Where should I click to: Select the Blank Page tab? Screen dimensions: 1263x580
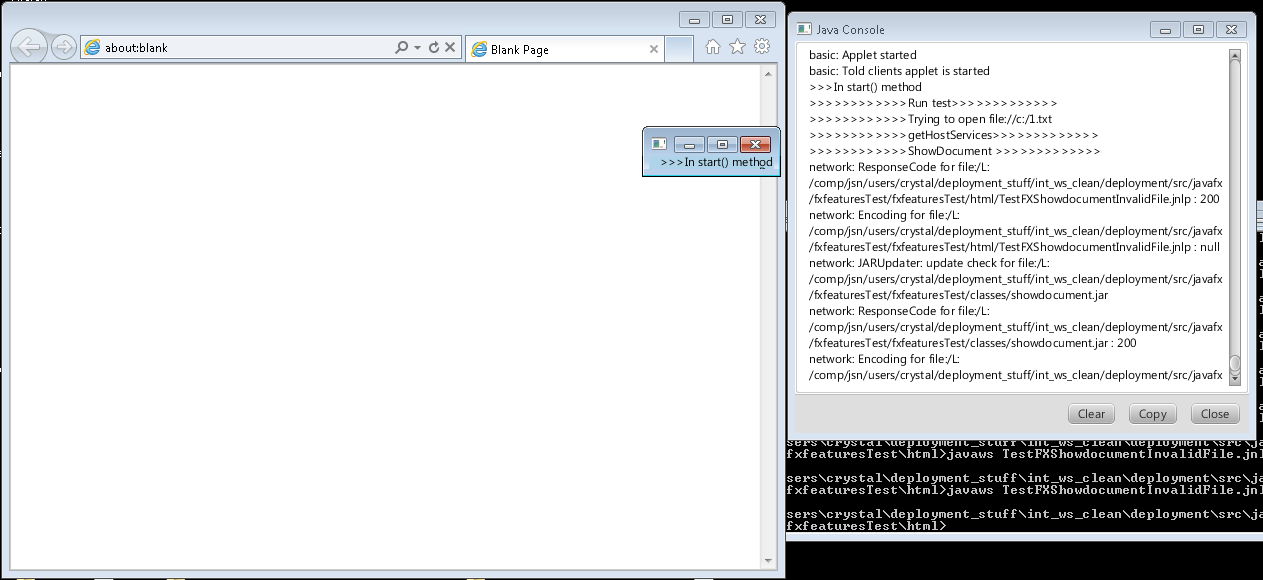[555, 49]
